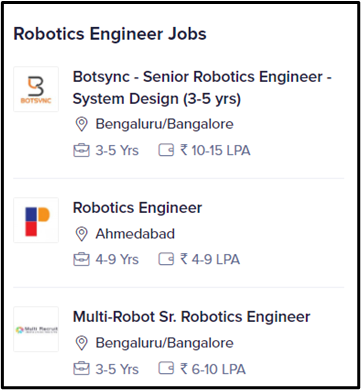
Task: Click briefcase icon in the Multi-Robot listing
Action: point(81,369)
